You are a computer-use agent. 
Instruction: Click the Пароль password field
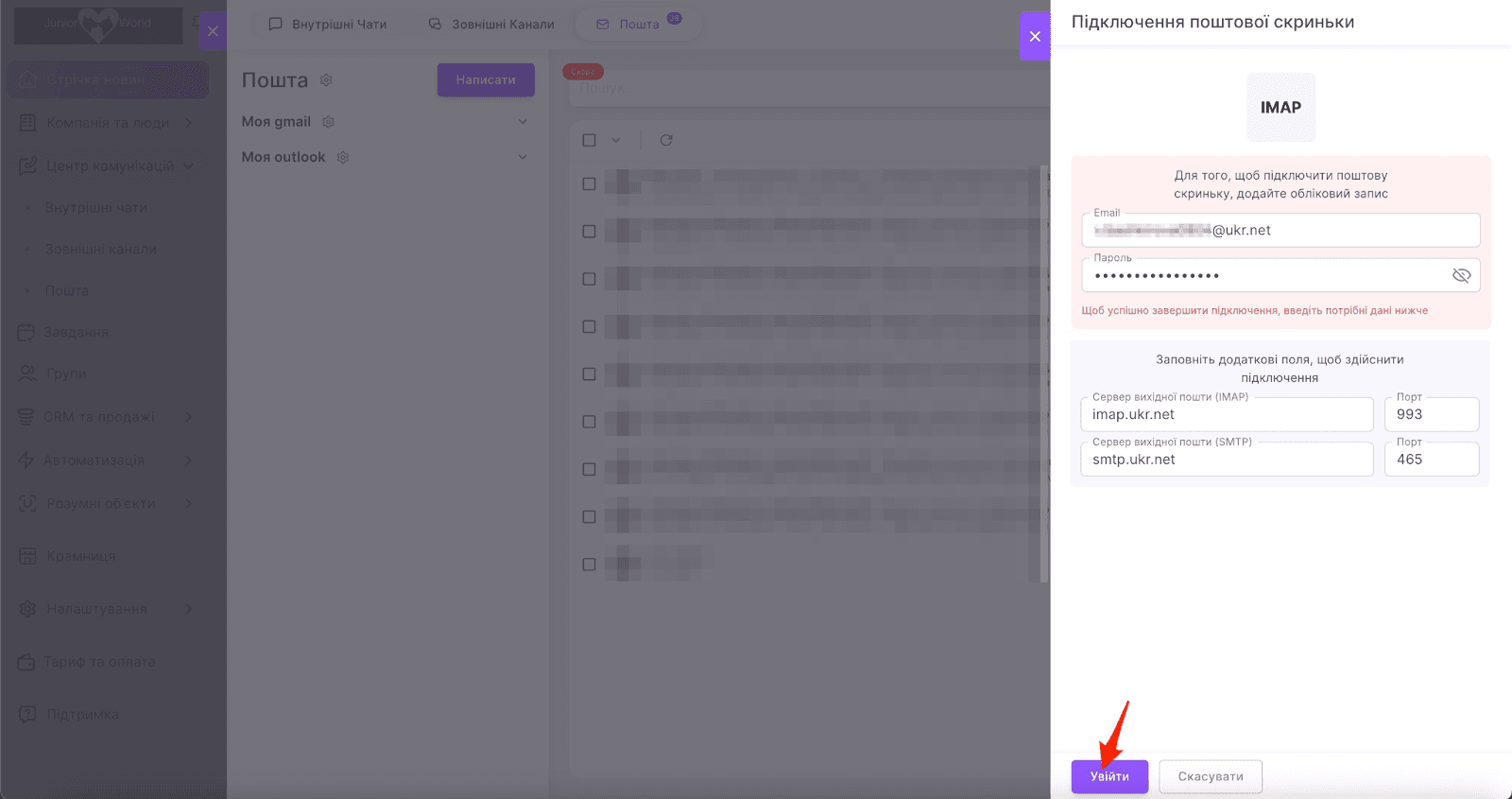pos(1280,275)
